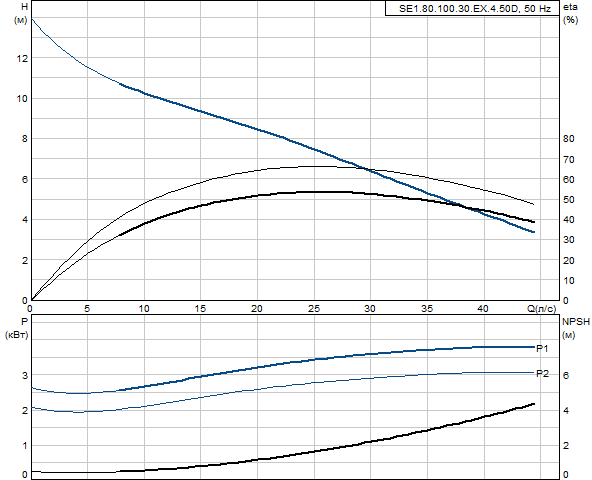Click the P2 power curve label

point(542,374)
